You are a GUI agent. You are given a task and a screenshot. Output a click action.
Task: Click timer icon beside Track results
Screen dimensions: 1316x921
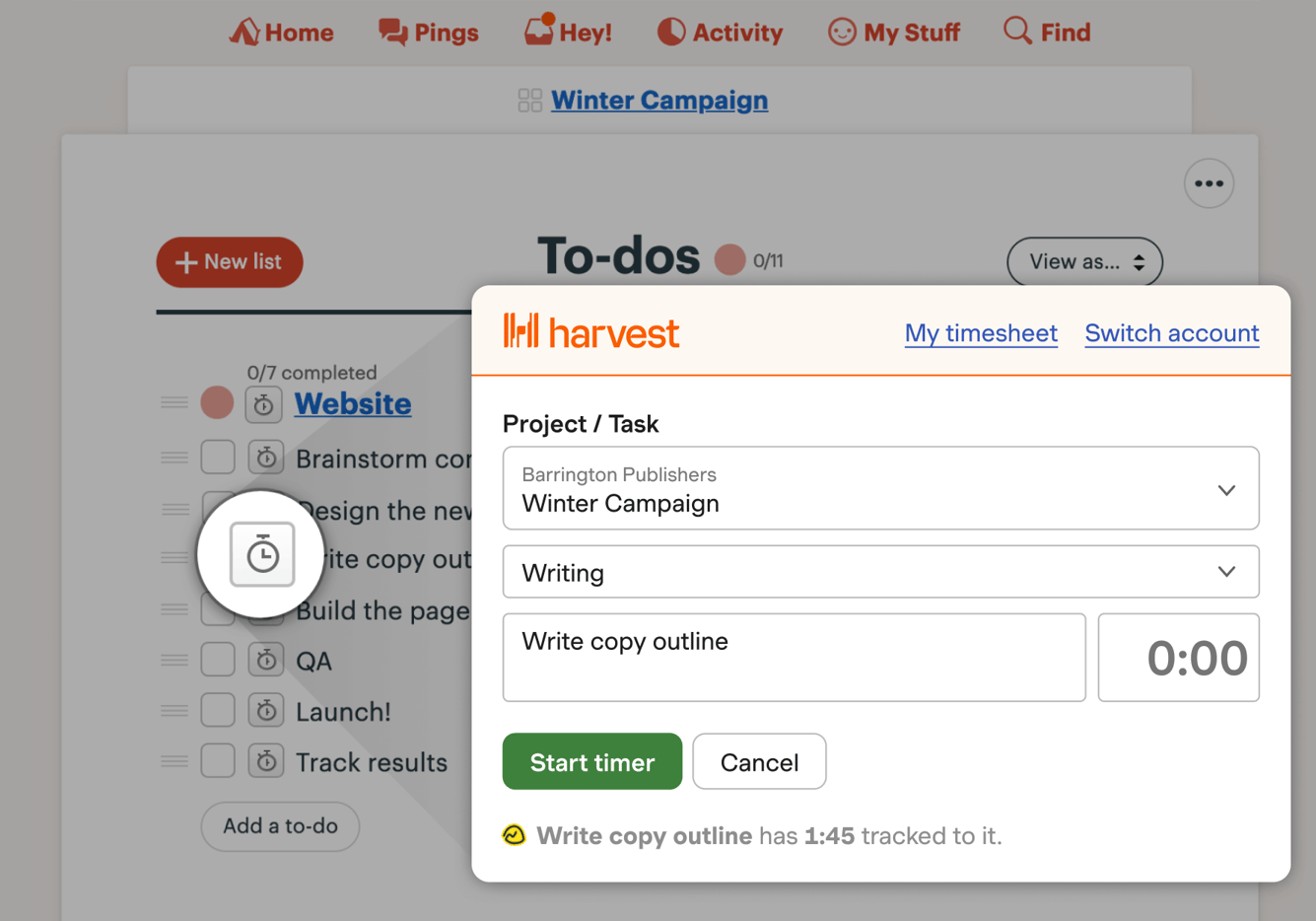coord(265,761)
